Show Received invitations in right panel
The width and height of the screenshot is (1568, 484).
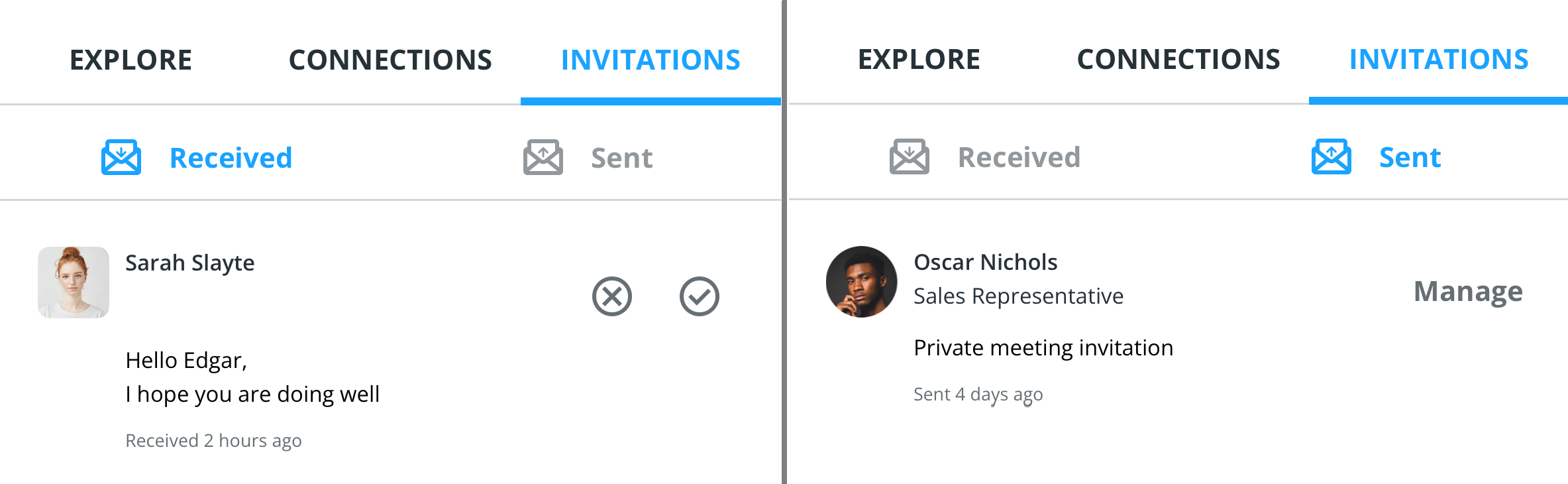[x=1019, y=157]
